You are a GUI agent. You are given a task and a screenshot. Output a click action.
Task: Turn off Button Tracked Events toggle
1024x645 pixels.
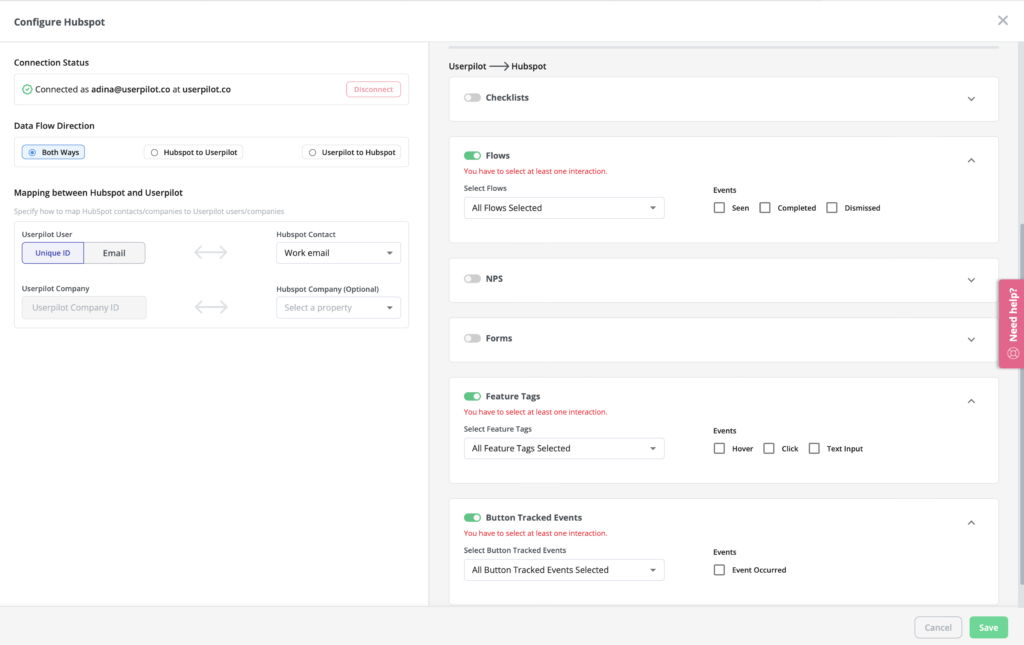(x=472, y=518)
